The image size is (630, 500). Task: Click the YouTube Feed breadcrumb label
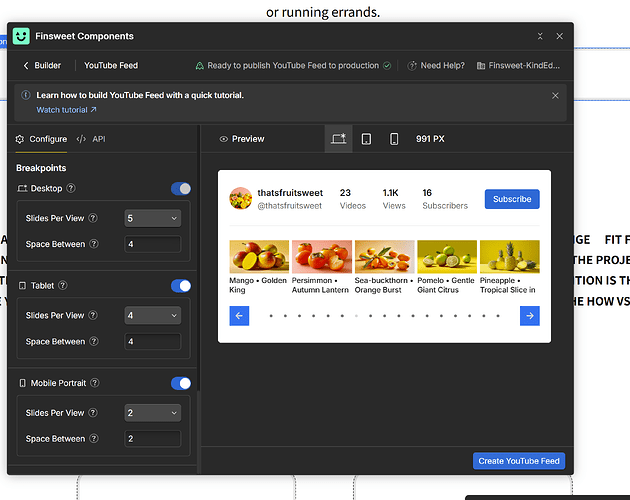coord(111,66)
